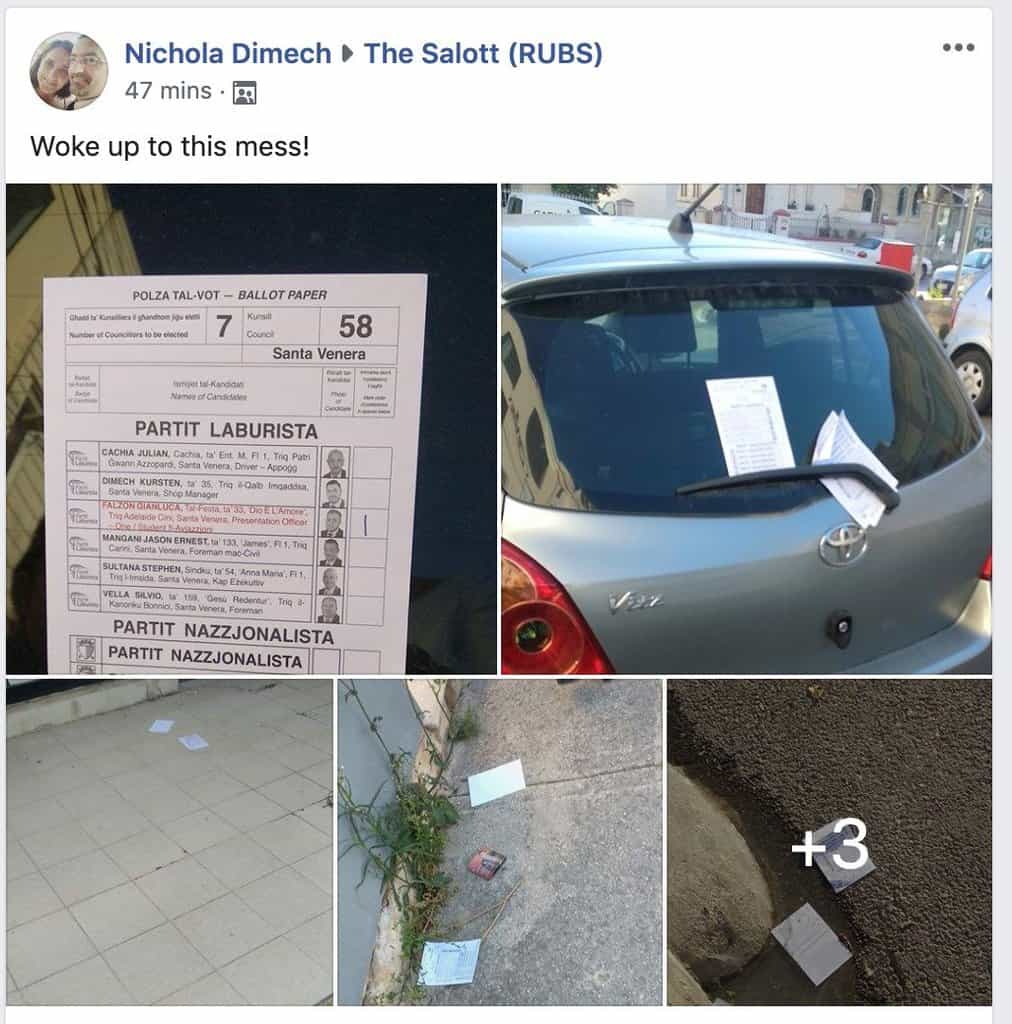Open The Salott (RUBS) group link

(483, 54)
